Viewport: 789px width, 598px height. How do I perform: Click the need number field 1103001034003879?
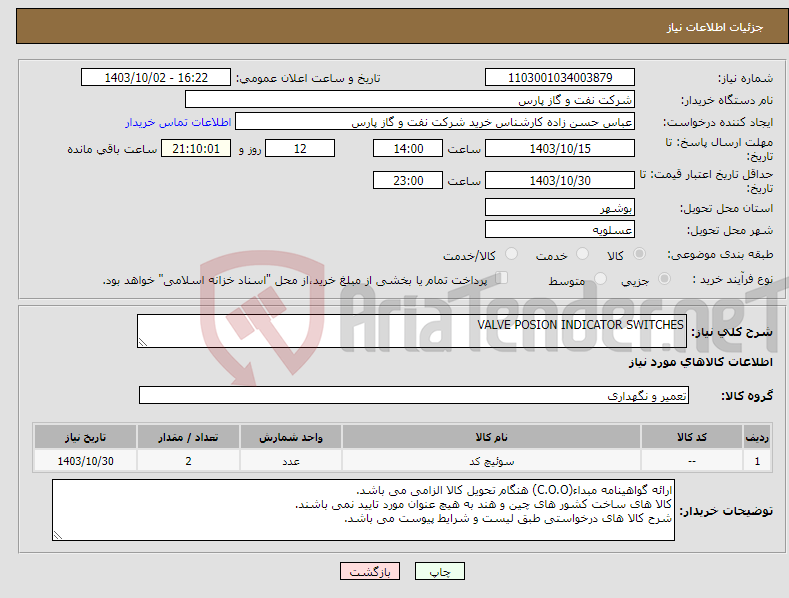click(560, 78)
